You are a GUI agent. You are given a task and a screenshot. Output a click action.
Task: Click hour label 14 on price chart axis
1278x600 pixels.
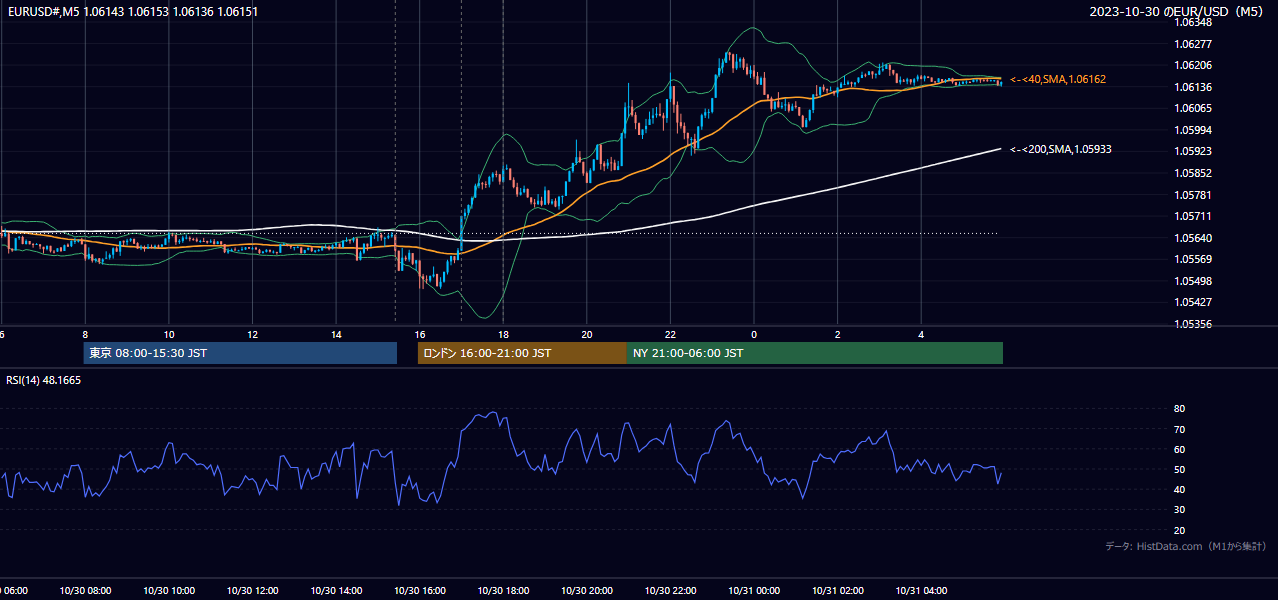point(337,335)
